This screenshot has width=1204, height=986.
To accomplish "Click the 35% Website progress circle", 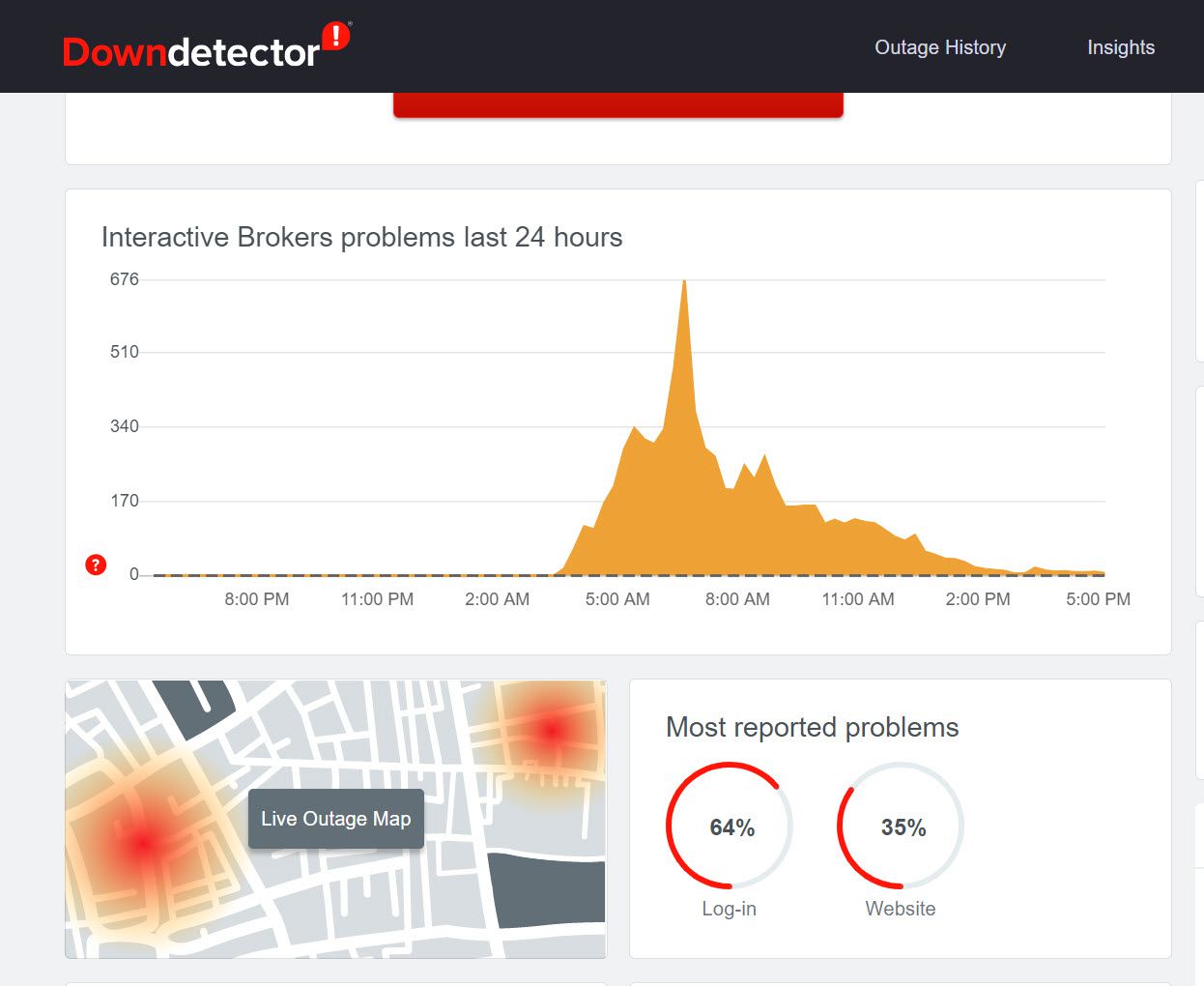I will point(901,826).
